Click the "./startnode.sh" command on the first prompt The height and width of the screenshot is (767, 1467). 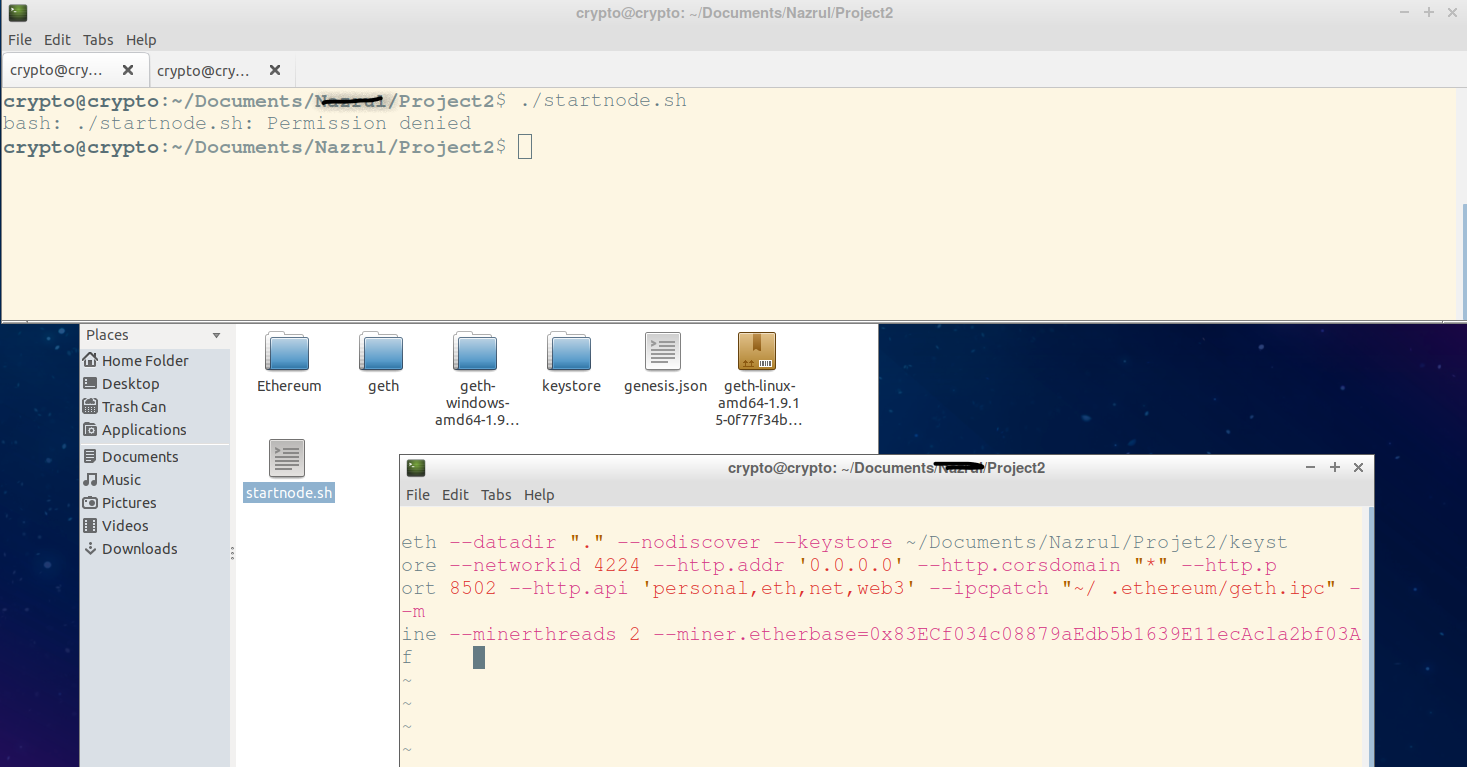point(604,101)
